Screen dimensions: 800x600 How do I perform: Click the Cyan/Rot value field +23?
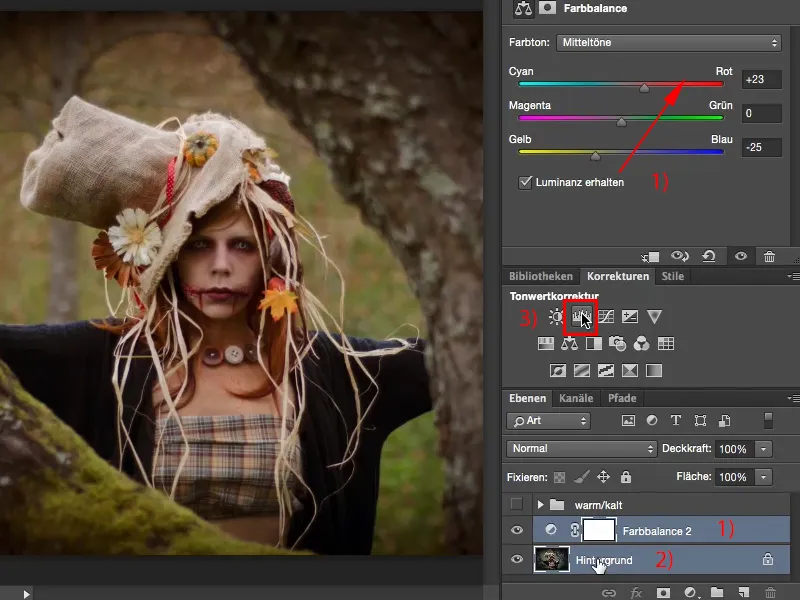761,80
